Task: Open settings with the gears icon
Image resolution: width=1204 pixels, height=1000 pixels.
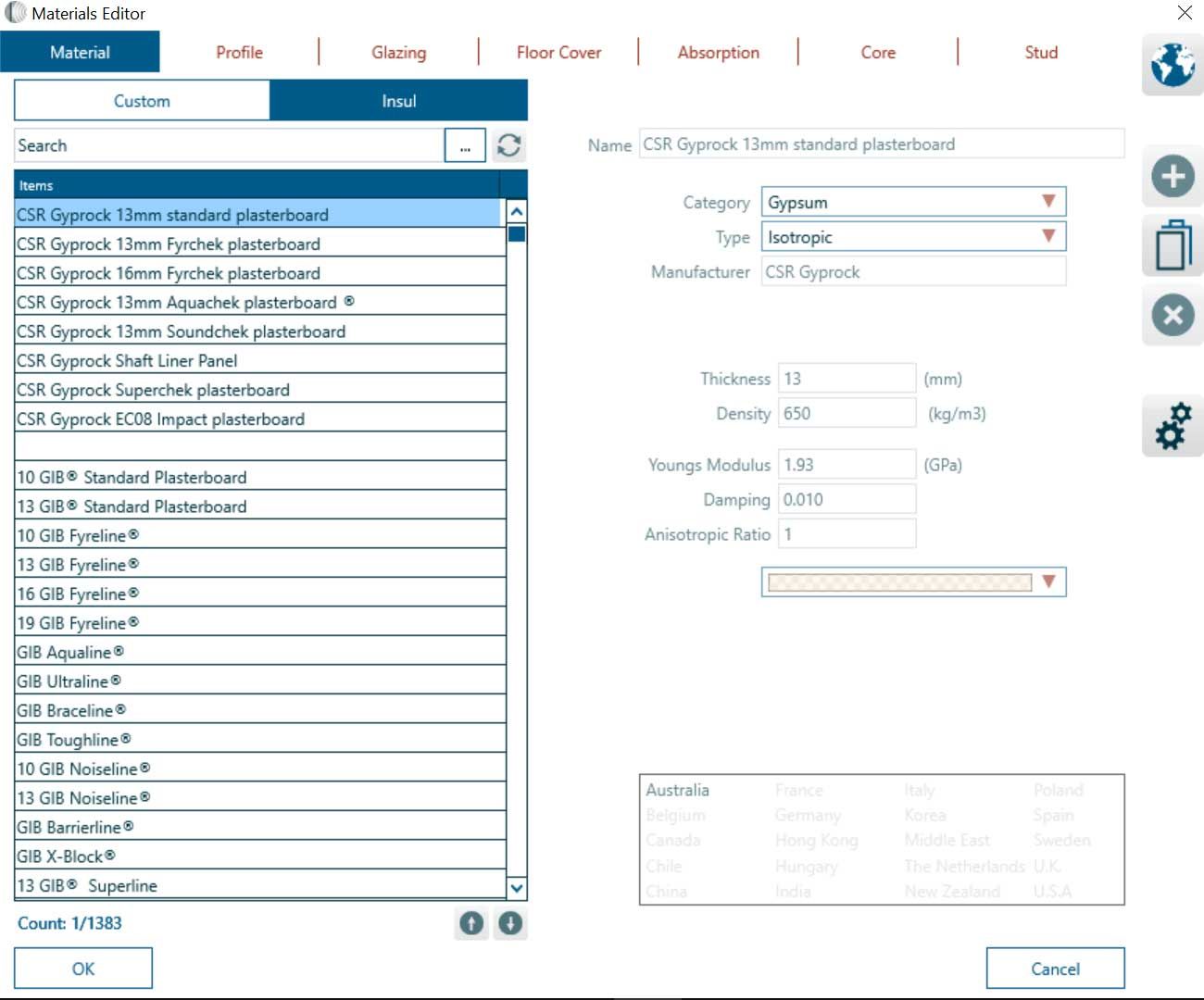Action: click(x=1173, y=426)
